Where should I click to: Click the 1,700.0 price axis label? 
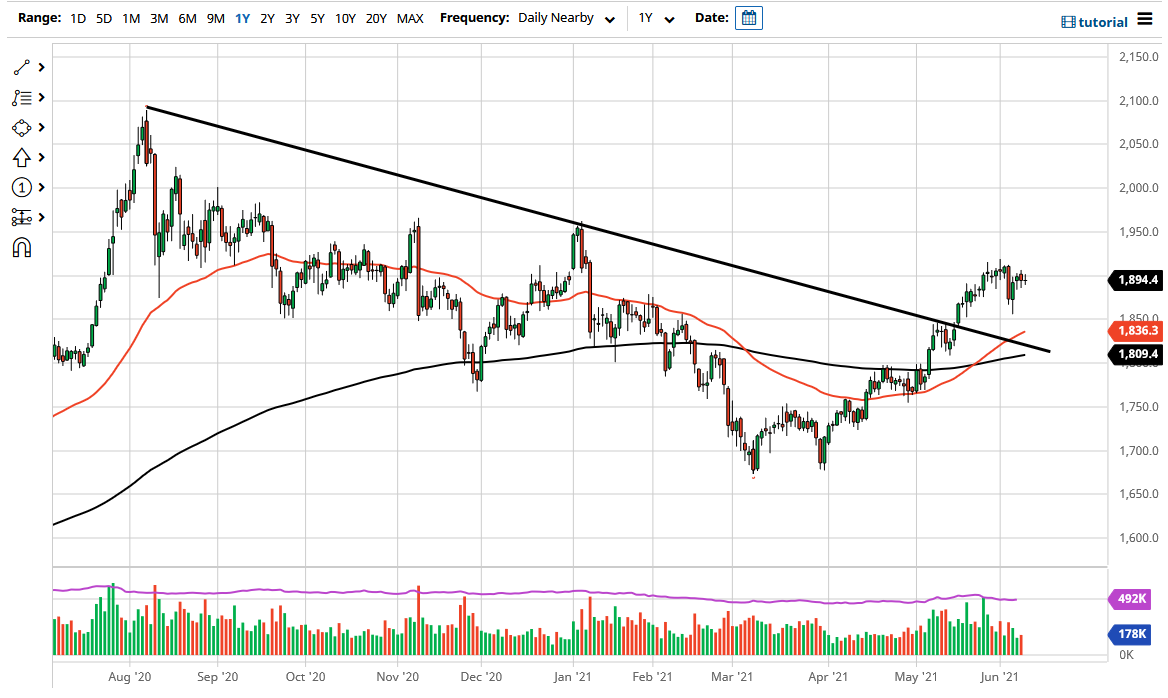(1139, 451)
